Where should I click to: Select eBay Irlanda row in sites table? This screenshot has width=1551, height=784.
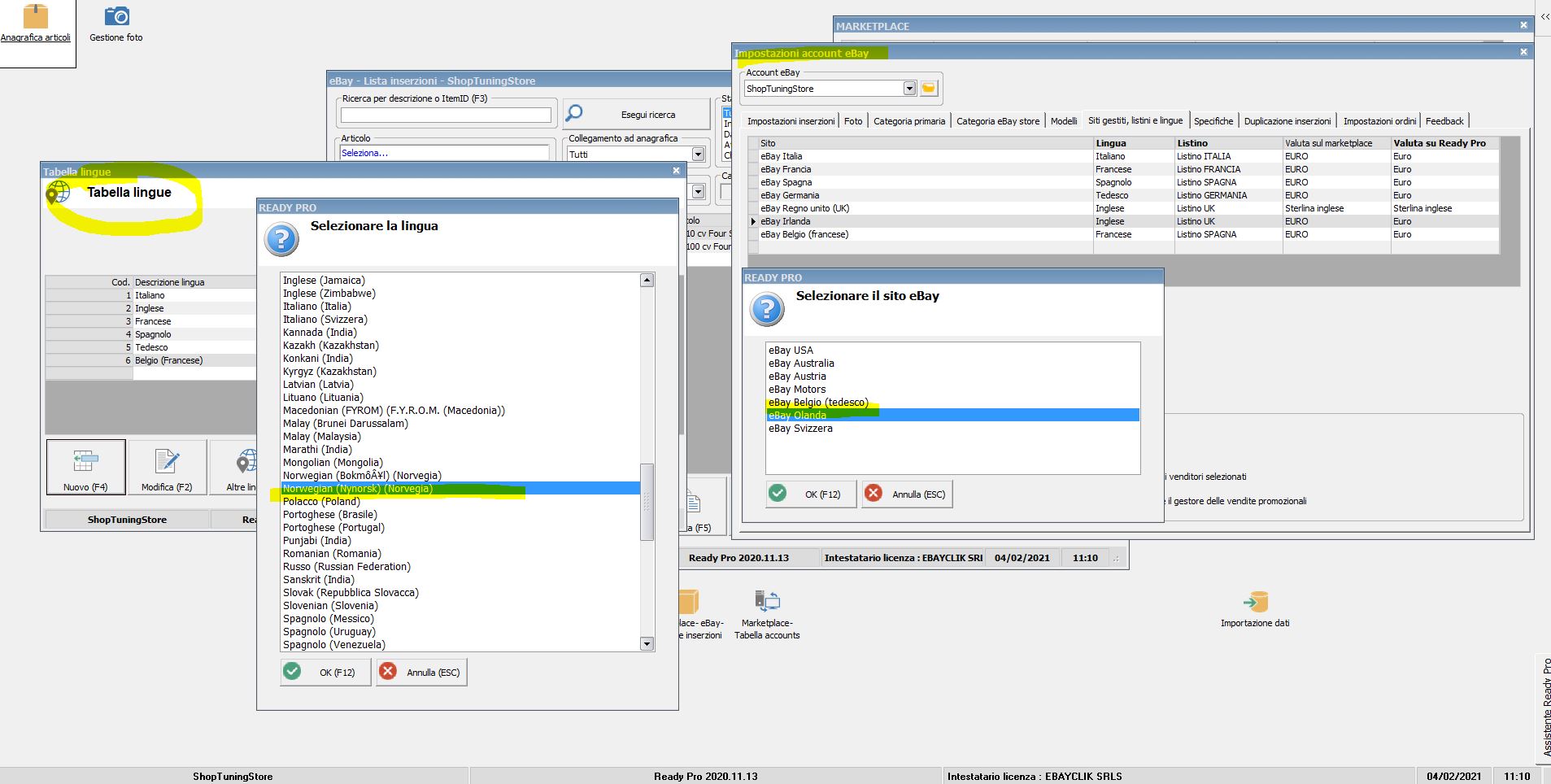point(1124,221)
